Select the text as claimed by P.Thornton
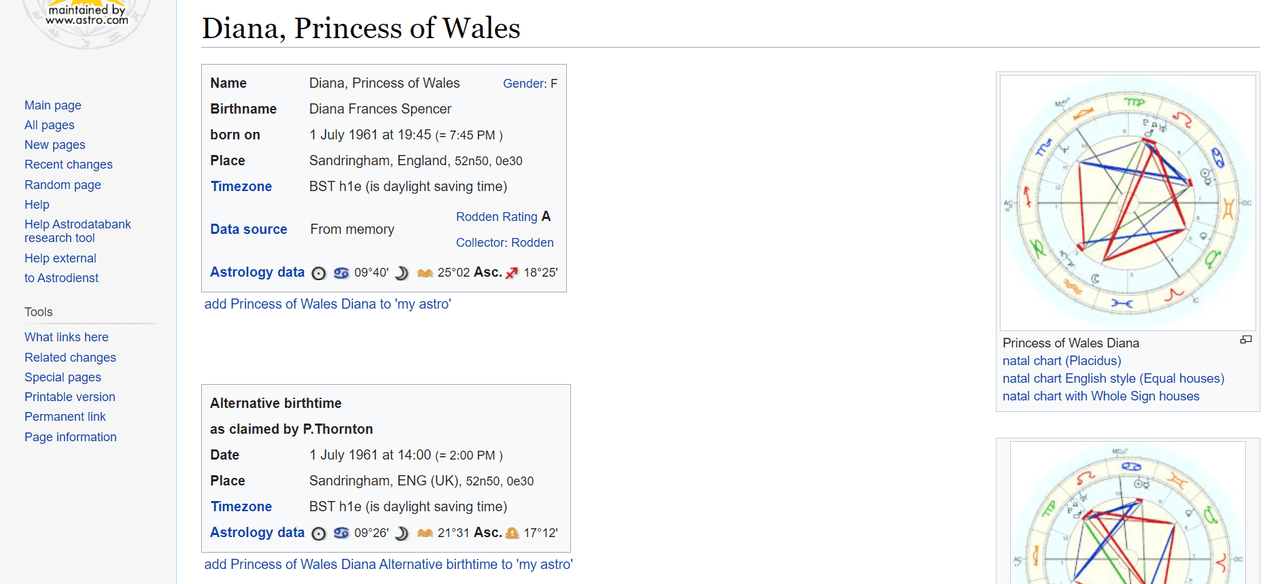This screenshot has height=584, width=1280. pyautogui.click(x=291, y=429)
